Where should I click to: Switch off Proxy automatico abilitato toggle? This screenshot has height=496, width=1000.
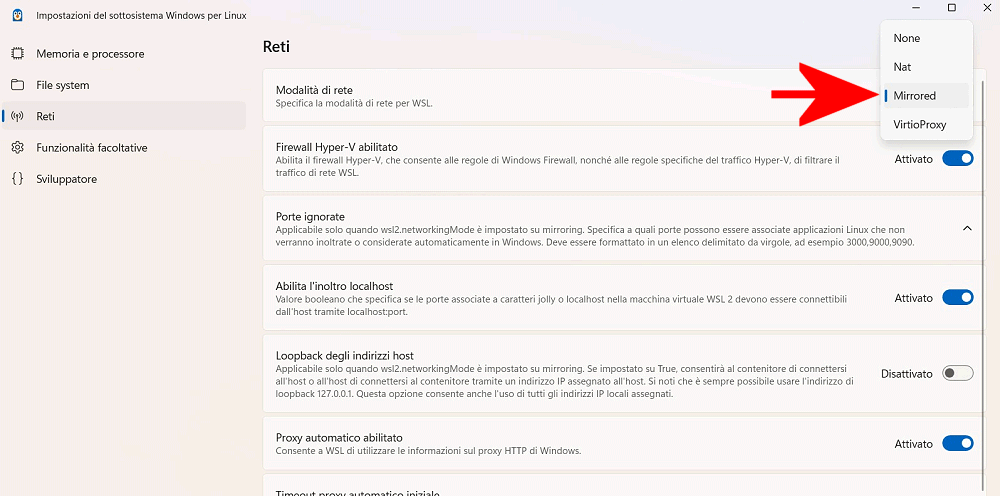(x=957, y=444)
